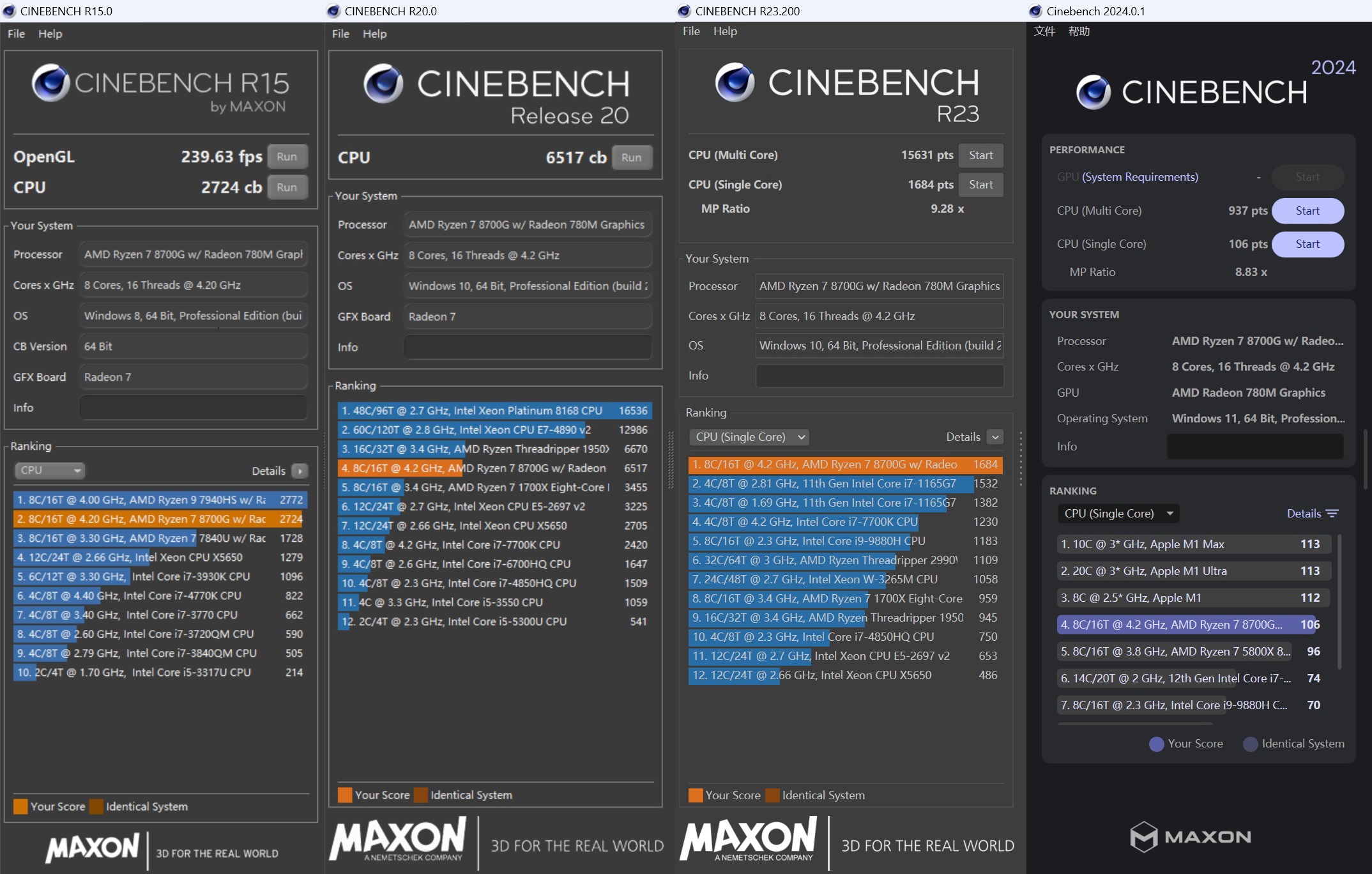The width and height of the screenshot is (1372, 874).
Task: Start CPU Multi Core in Cinebench 2024
Action: tap(1307, 211)
